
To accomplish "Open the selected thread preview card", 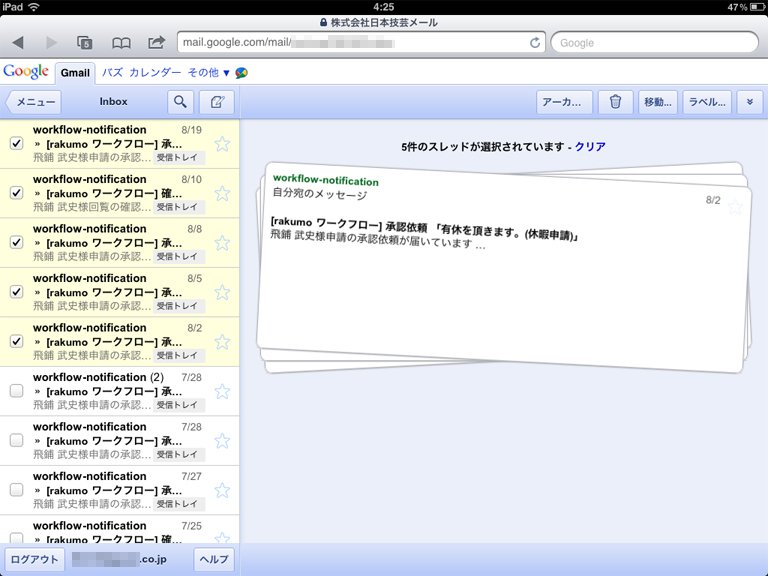I will (504, 268).
